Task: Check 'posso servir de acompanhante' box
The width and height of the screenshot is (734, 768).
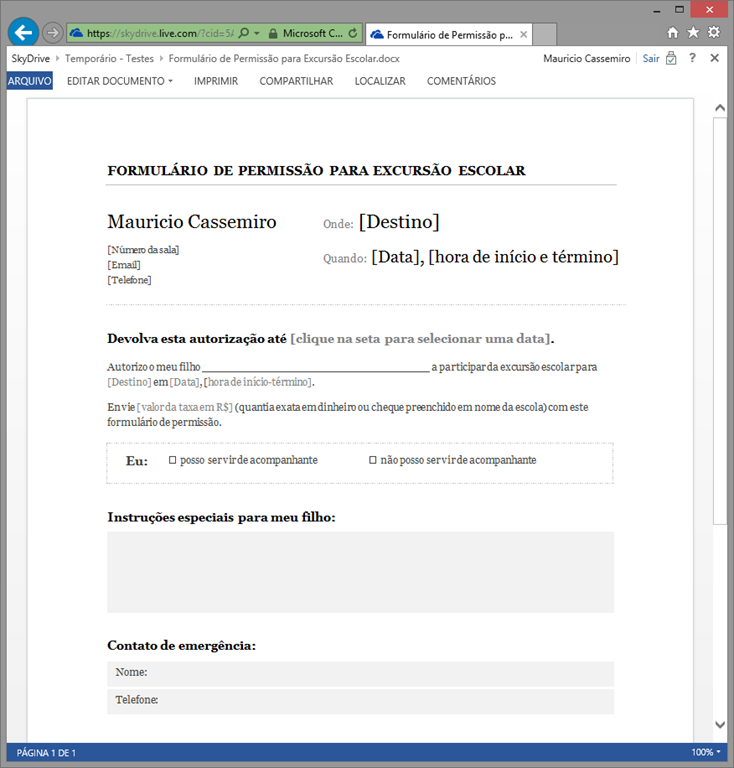Action: [x=173, y=460]
